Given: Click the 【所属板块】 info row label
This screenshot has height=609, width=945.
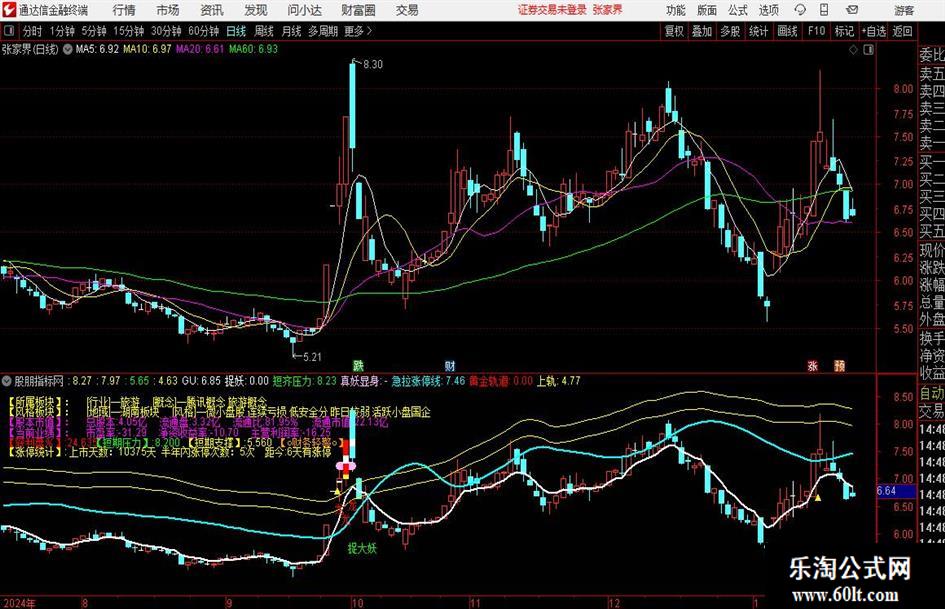Looking at the screenshot, I should (36, 402).
